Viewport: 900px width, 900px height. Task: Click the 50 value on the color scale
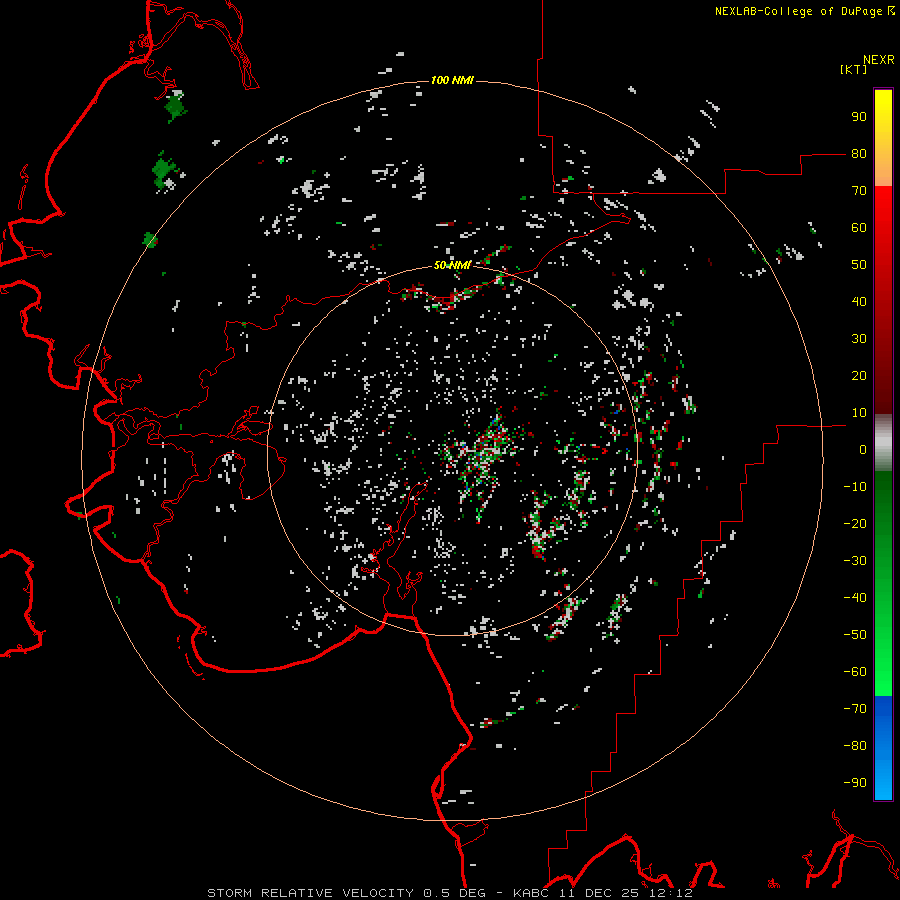pyautogui.click(x=859, y=265)
